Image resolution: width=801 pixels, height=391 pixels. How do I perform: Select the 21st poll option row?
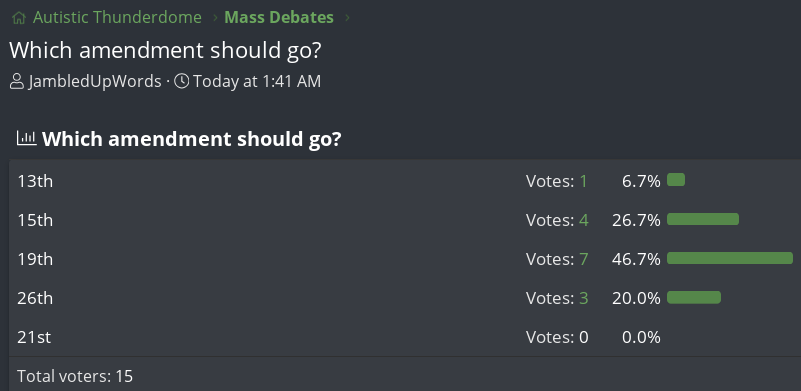click(405, 337)
